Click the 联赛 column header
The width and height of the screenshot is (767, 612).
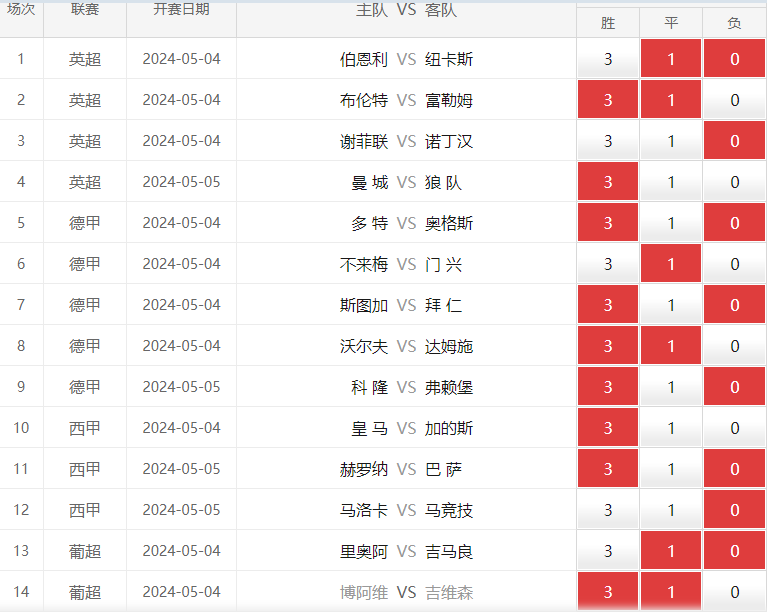point(85,10)
